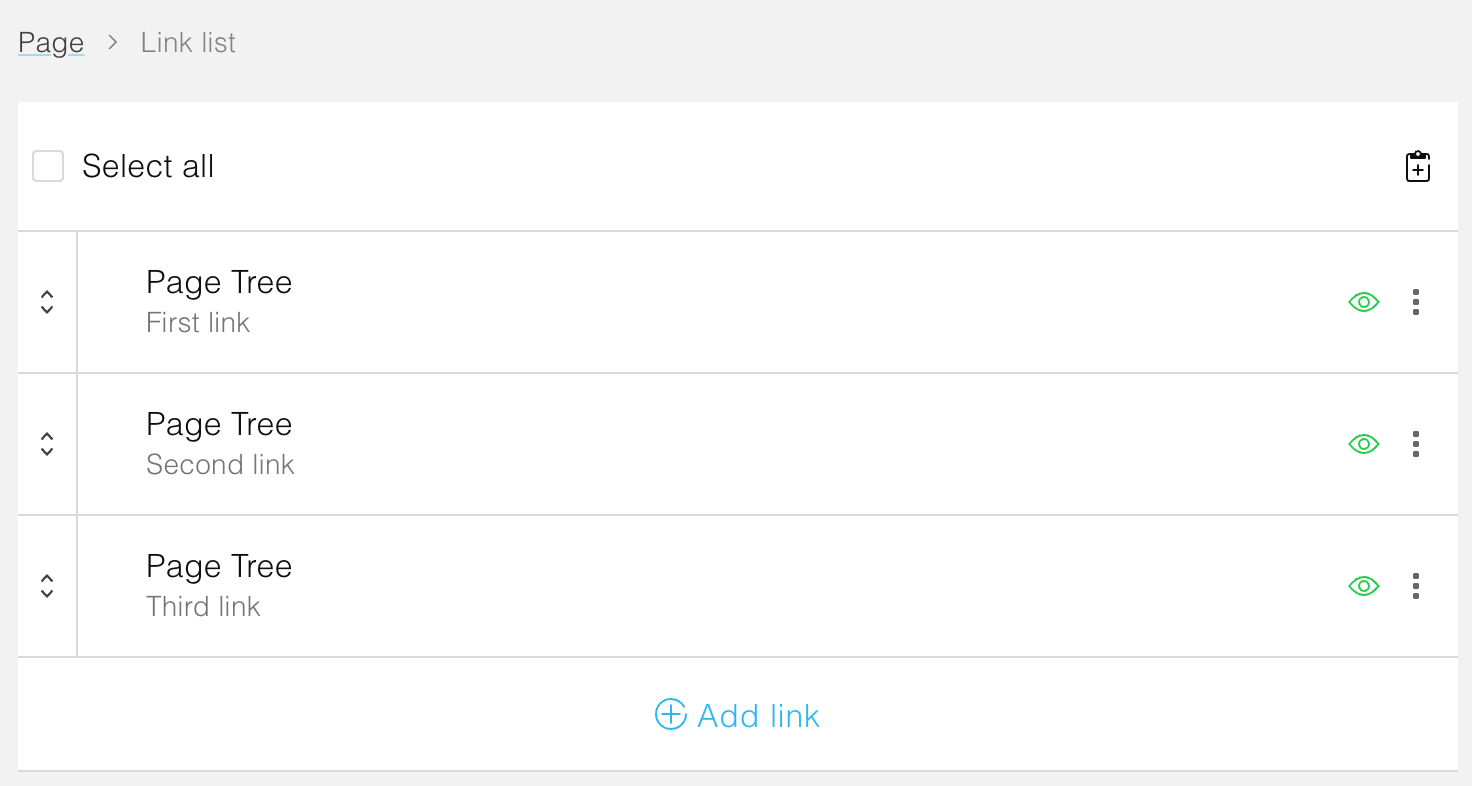Go to the Page breadcrumb
The image size is (1472, 786).
51,43
